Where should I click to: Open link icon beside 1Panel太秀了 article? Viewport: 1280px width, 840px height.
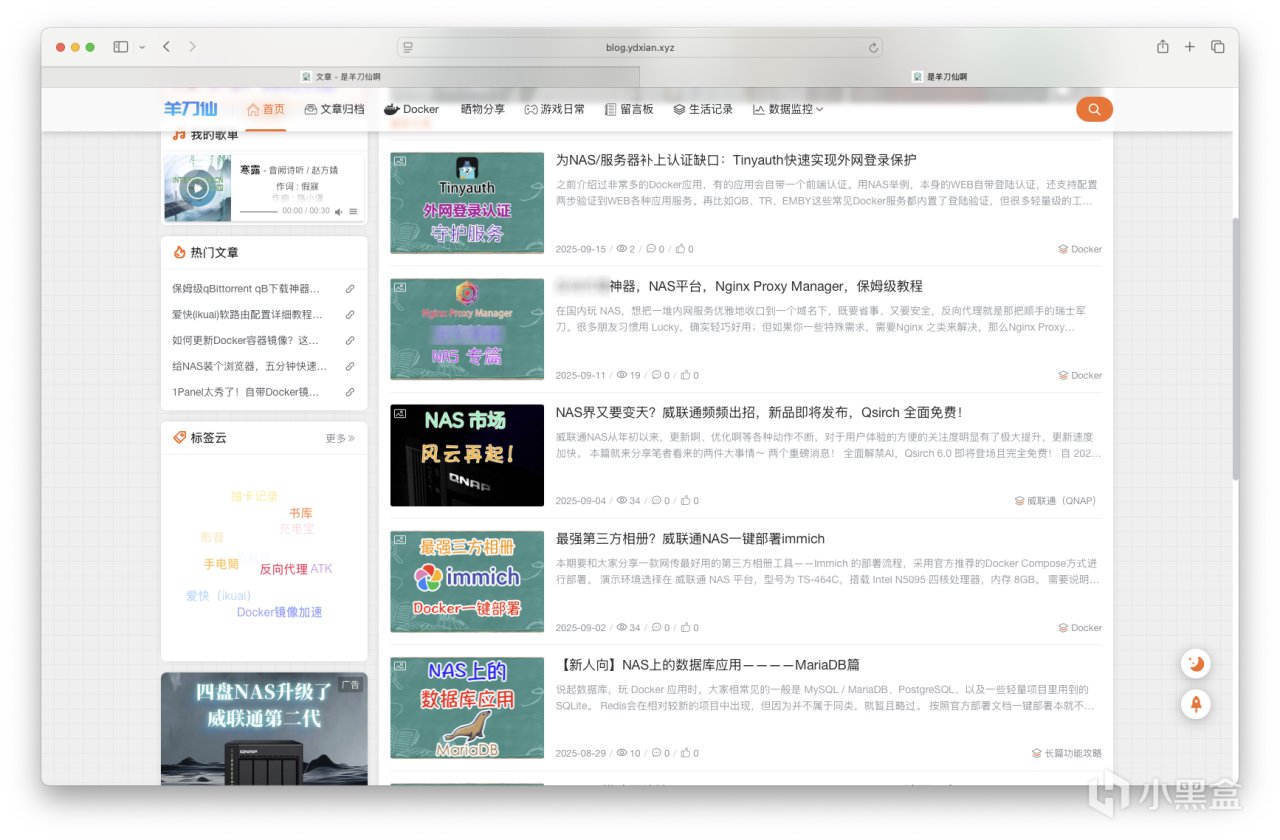click(x=350, y=392)
